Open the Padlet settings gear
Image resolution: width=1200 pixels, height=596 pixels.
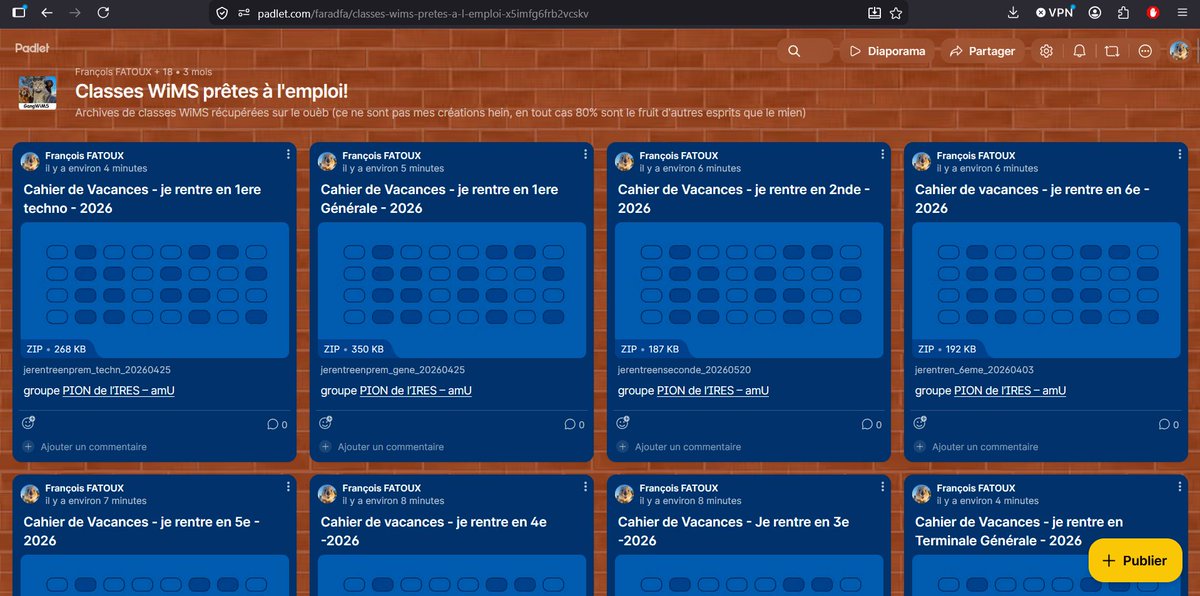coord(1046,51)
